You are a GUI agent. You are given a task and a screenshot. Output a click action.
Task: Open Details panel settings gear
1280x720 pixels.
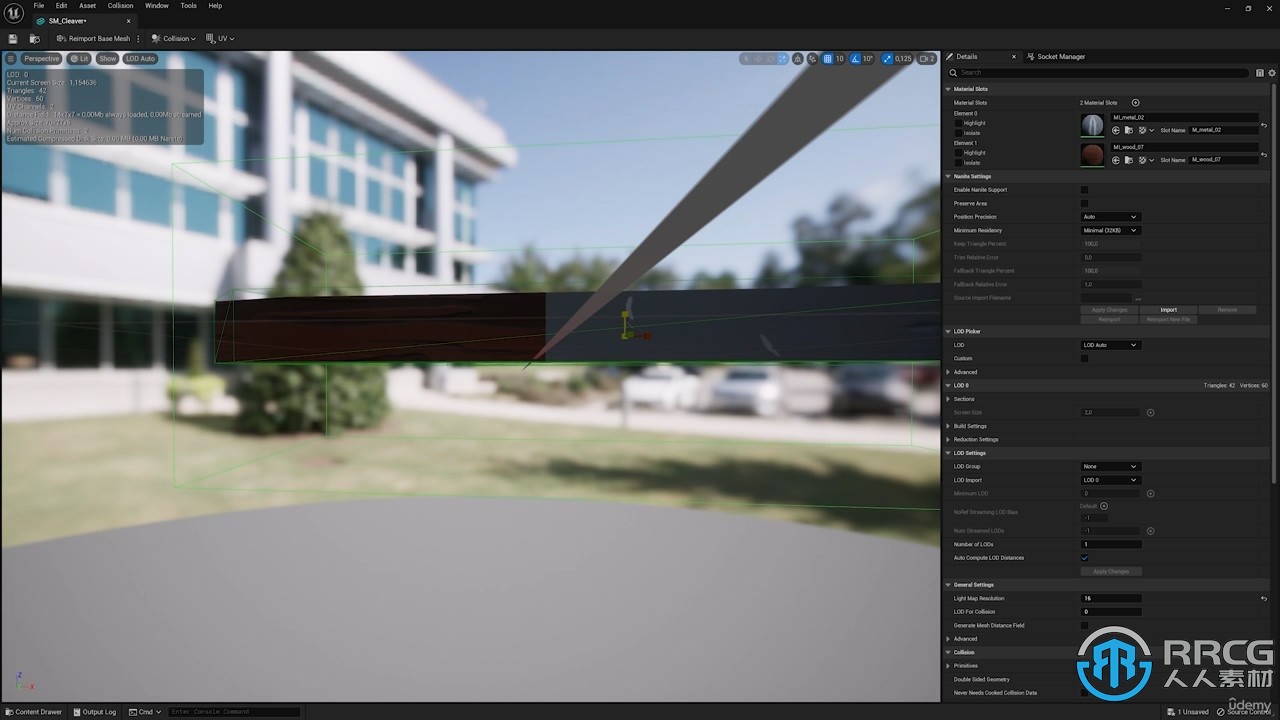pyautogui.click(x=1272, y=73)
